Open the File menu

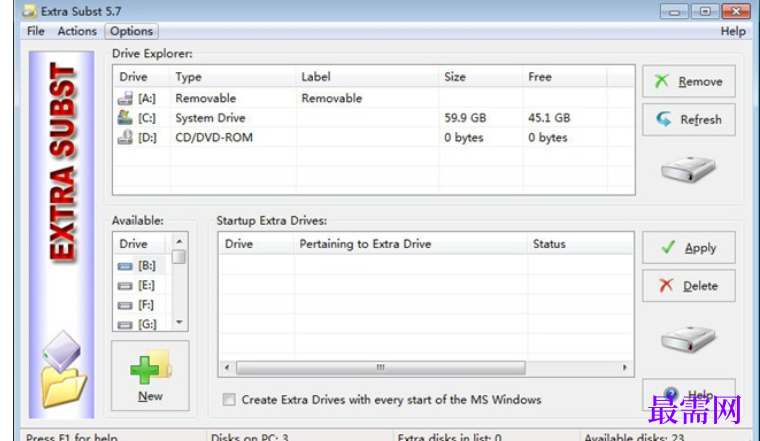(x=35, y=31)
